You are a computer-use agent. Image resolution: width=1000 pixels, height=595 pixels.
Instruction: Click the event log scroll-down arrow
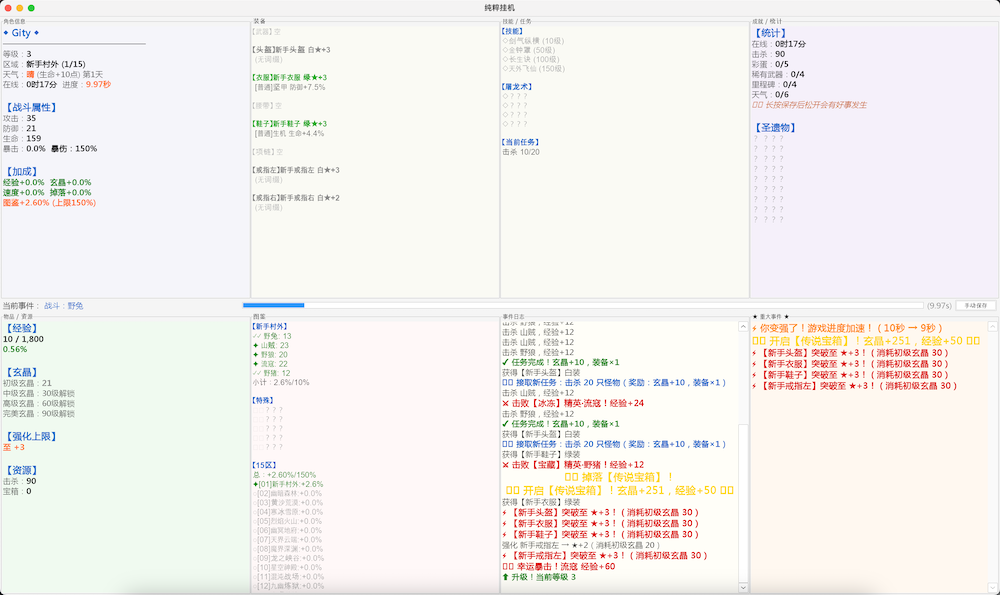(x=743, y=587)
